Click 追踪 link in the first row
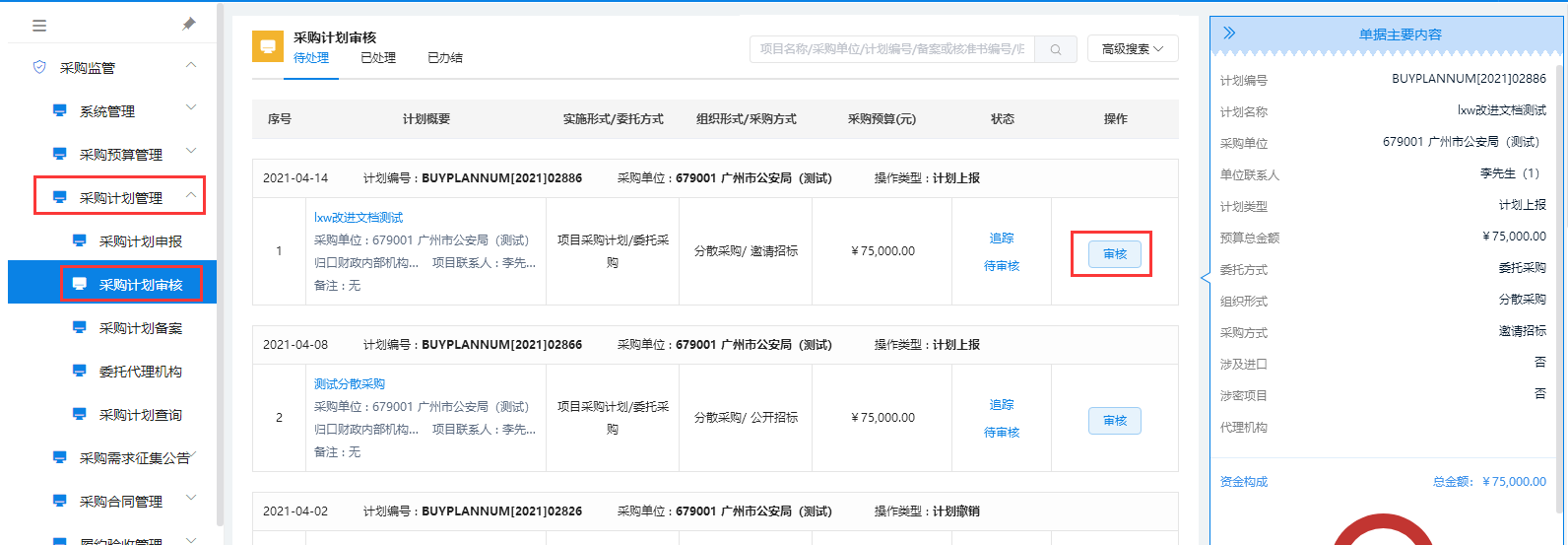Screen dimensions: 1568x545 tap(1002, 238)
